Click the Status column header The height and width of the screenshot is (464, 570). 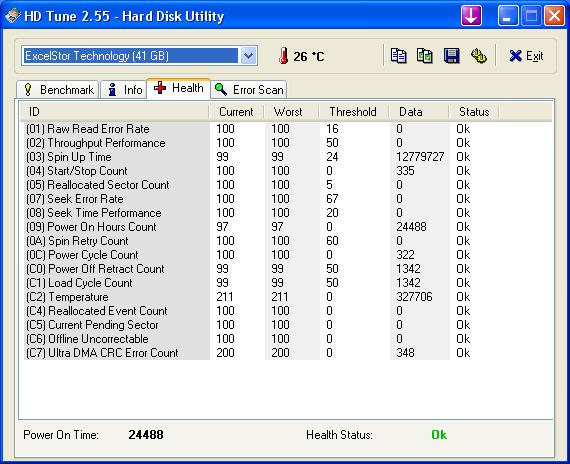(474, 112)
